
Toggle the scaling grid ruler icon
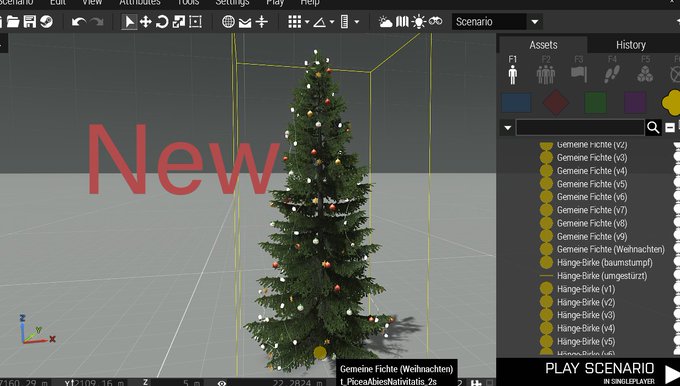[x=344, y=22]
